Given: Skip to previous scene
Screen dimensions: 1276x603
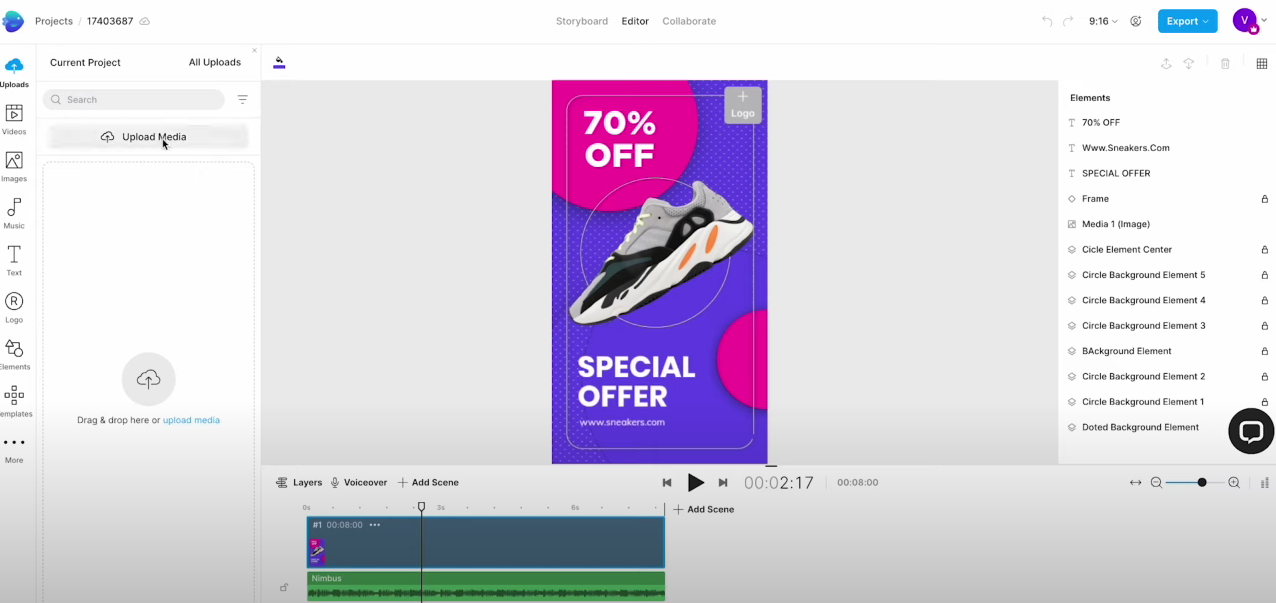Looking at the screenshot, I should (667, 483).
